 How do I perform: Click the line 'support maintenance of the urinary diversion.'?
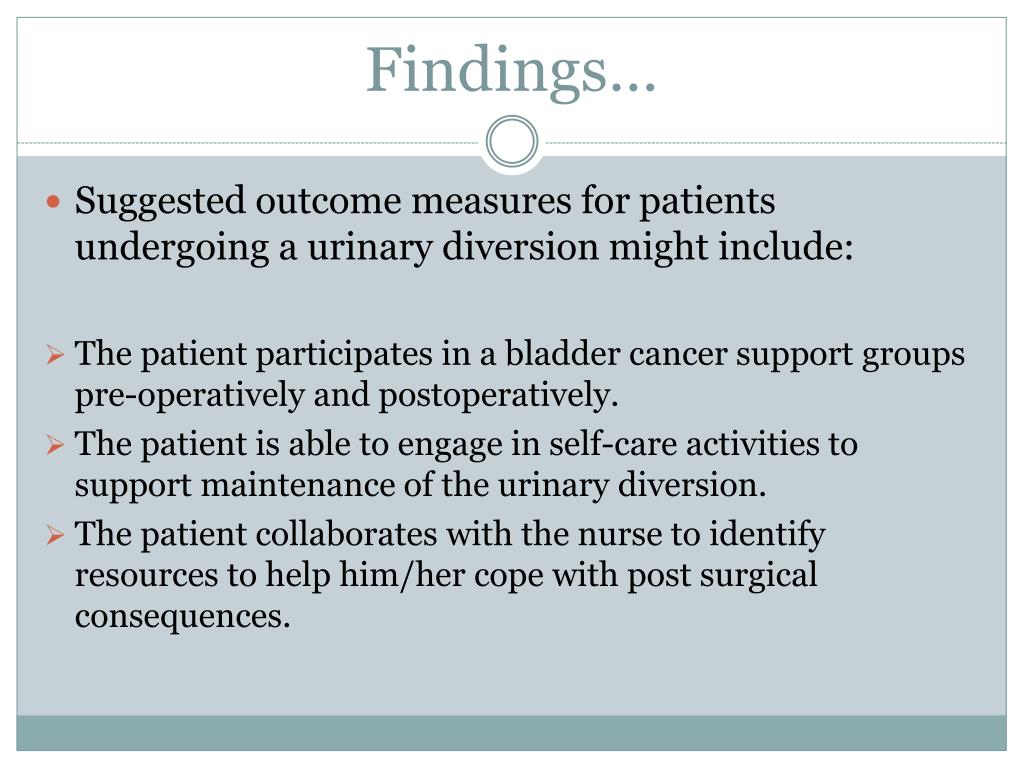(420, 486)
